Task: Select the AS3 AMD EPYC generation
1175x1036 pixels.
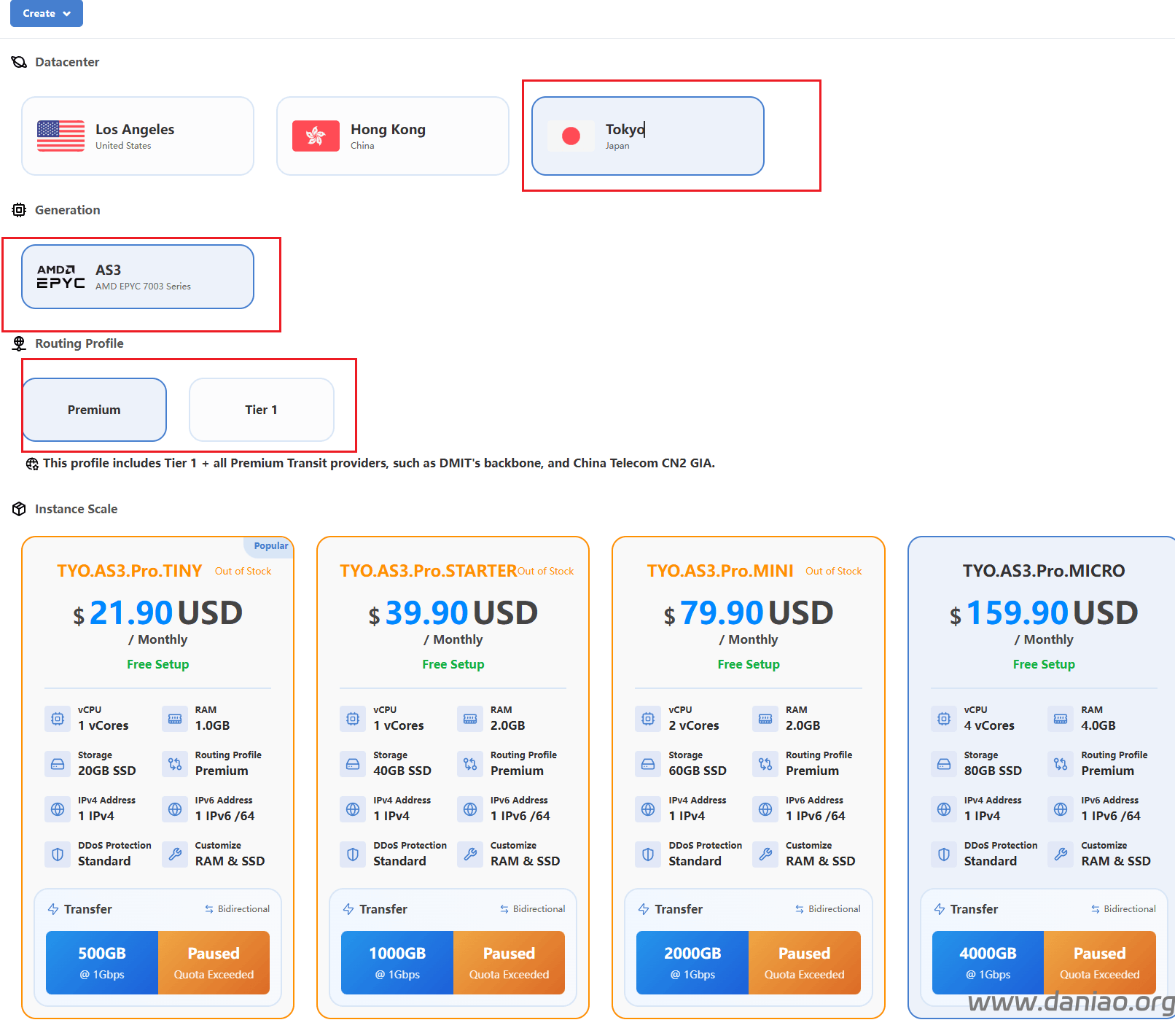Action: coord(138,277)
